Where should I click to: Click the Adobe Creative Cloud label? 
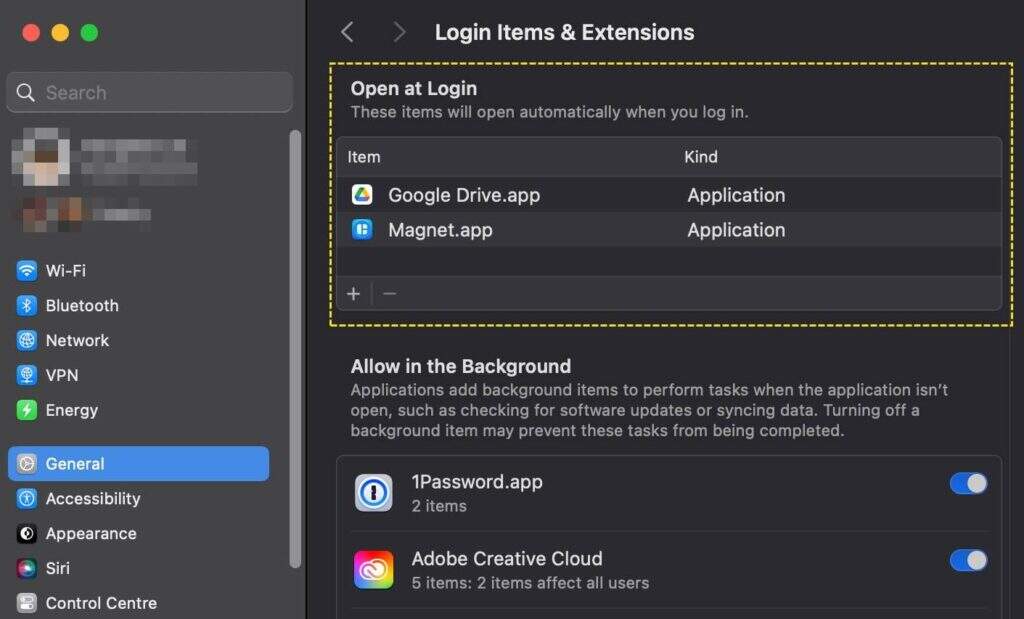[x=507, y=559]
